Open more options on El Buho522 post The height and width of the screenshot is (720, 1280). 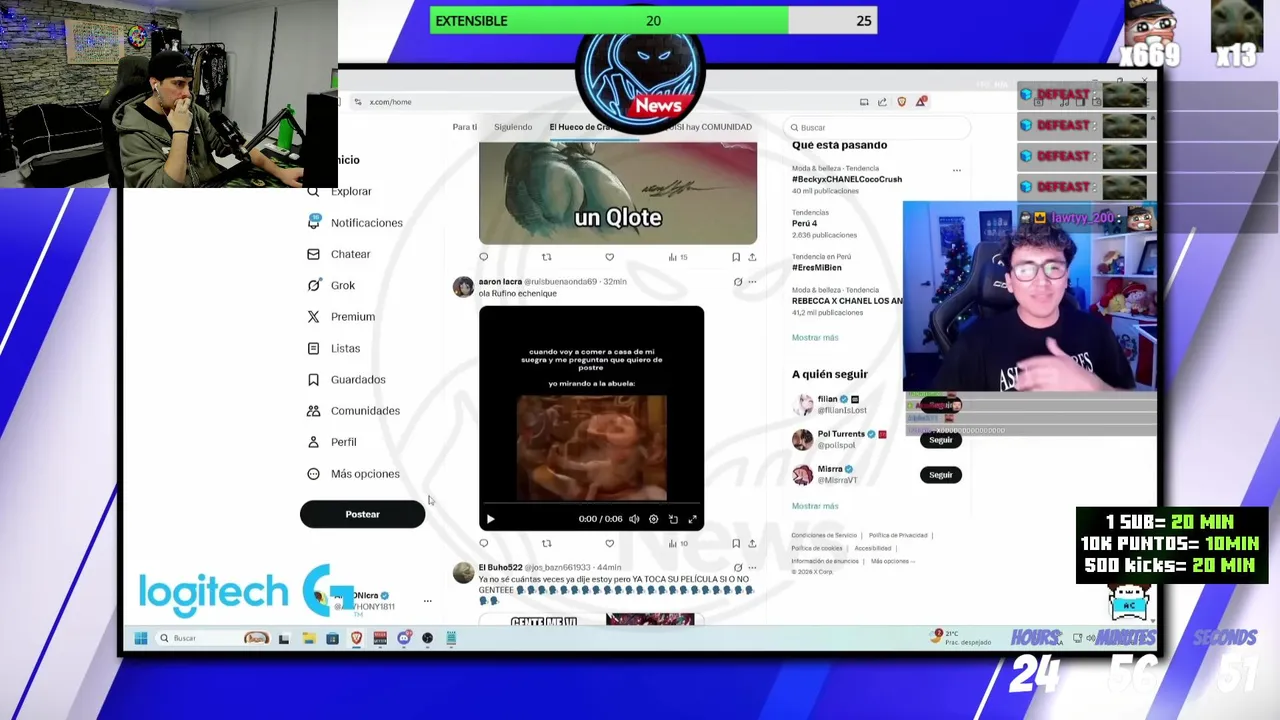(752, 568)
